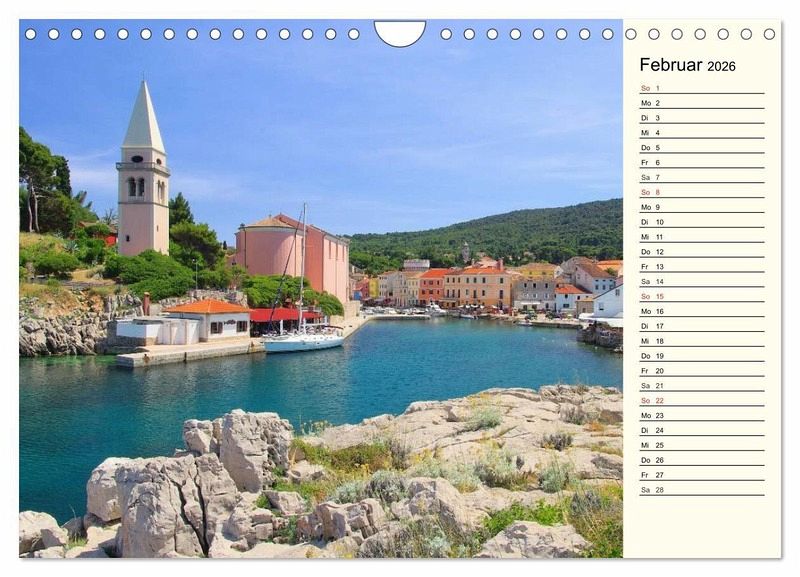Image resolution: width=800 pixels, height=577 pixels.
Task: Select the So 15 date row
Action: (702, 296)
